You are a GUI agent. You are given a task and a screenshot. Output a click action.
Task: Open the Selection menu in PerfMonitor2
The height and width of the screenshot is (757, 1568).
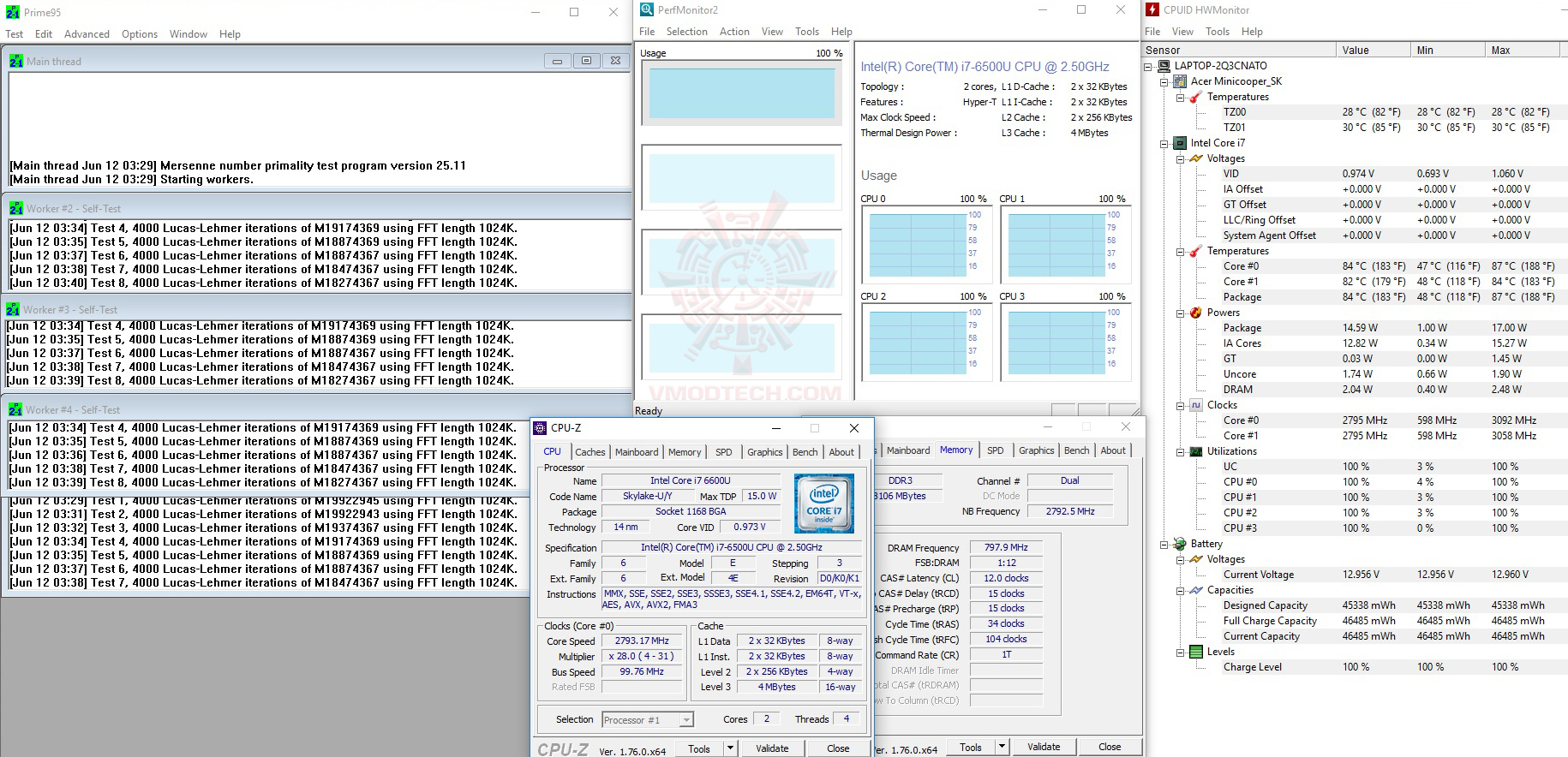pyautogui.click(x=687, y=32)
